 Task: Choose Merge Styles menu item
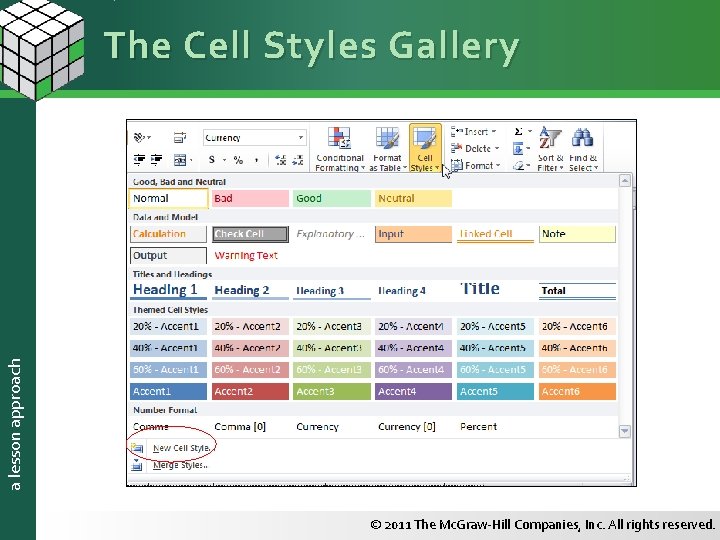(x=180, y=465)
